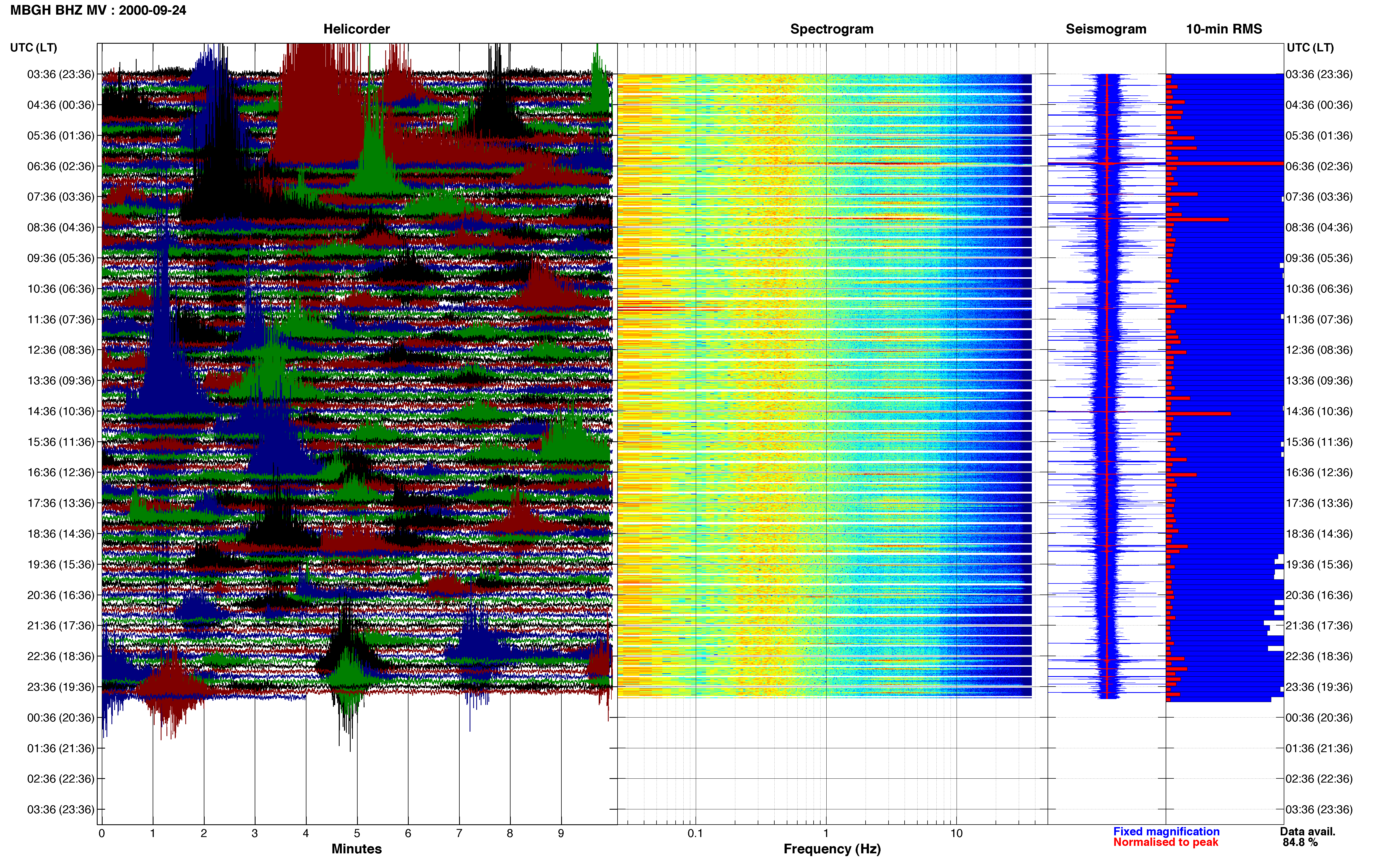Click left axis label "23:36 (19:36)"
The image size is (1388, 868).
click(60, 687)
